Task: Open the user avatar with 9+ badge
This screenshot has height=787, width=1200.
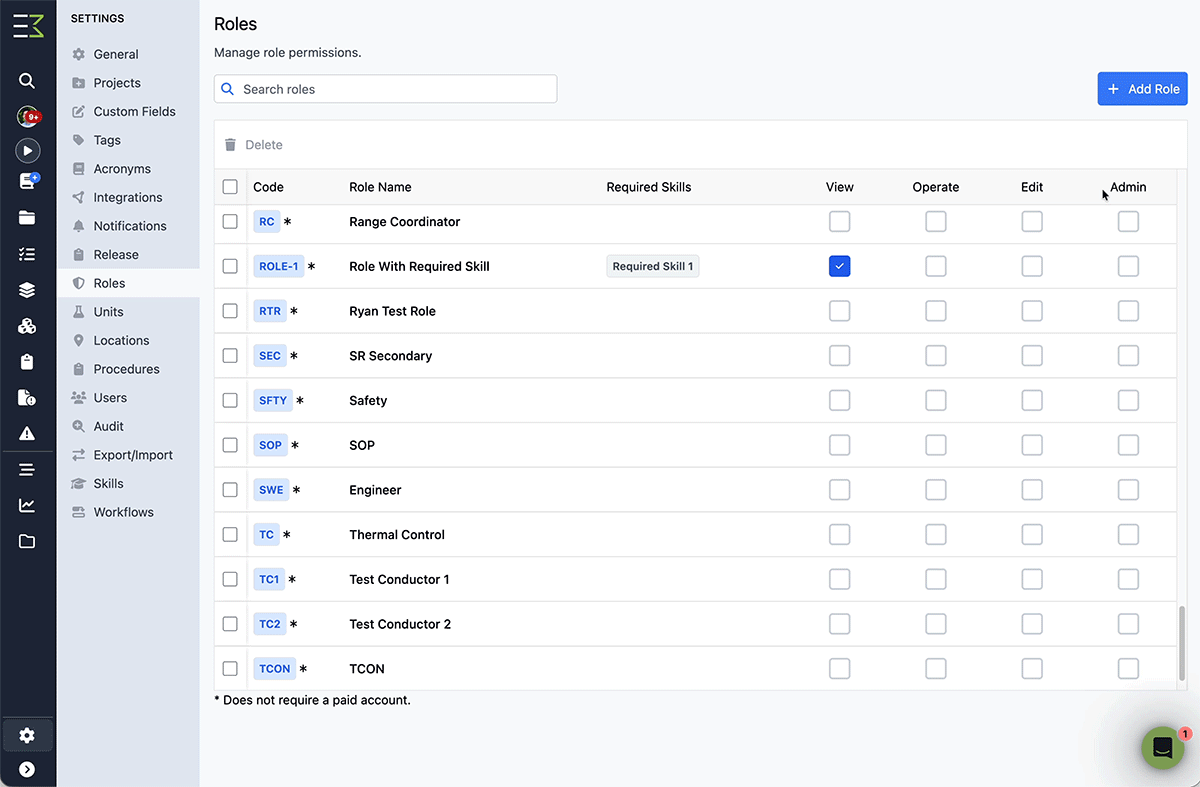Action: tap(27, 117)
